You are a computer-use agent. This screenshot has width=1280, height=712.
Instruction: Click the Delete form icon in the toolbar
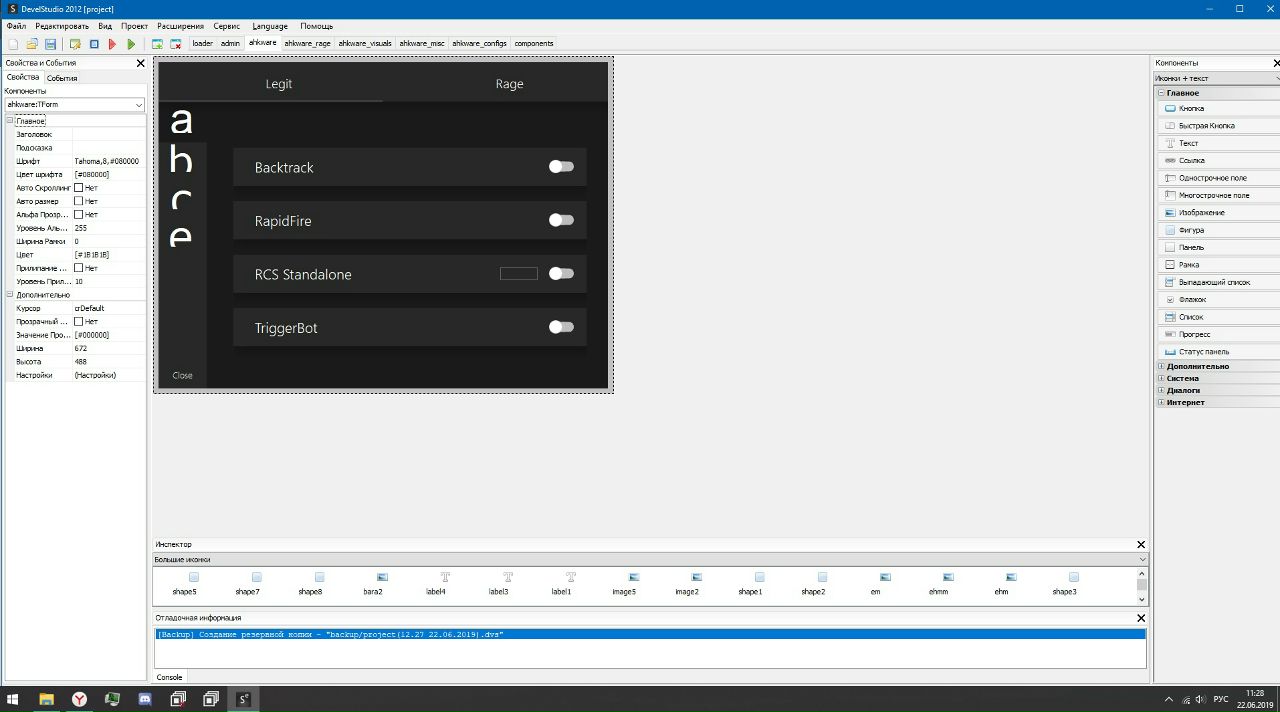click(175, 44)
